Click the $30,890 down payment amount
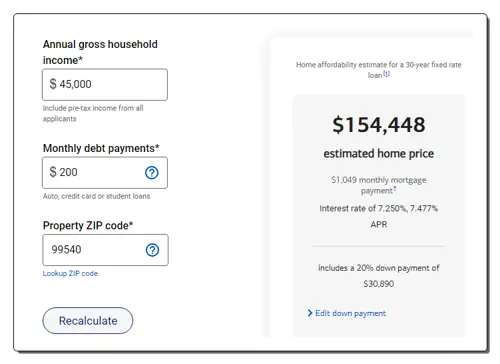This screenshot has height=364, width=500. (x=379, y=284)
